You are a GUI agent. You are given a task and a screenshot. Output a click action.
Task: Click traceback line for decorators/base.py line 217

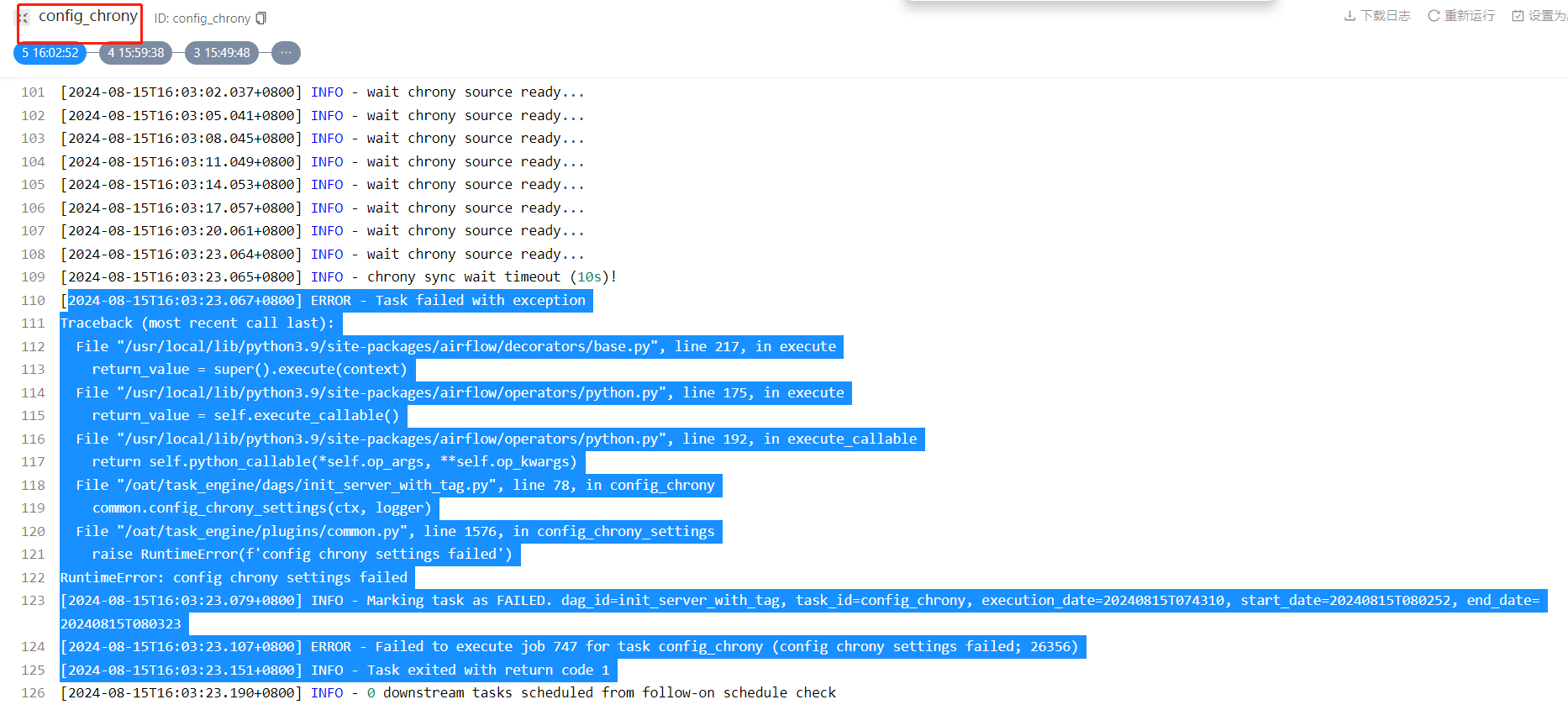click(455, 346)
